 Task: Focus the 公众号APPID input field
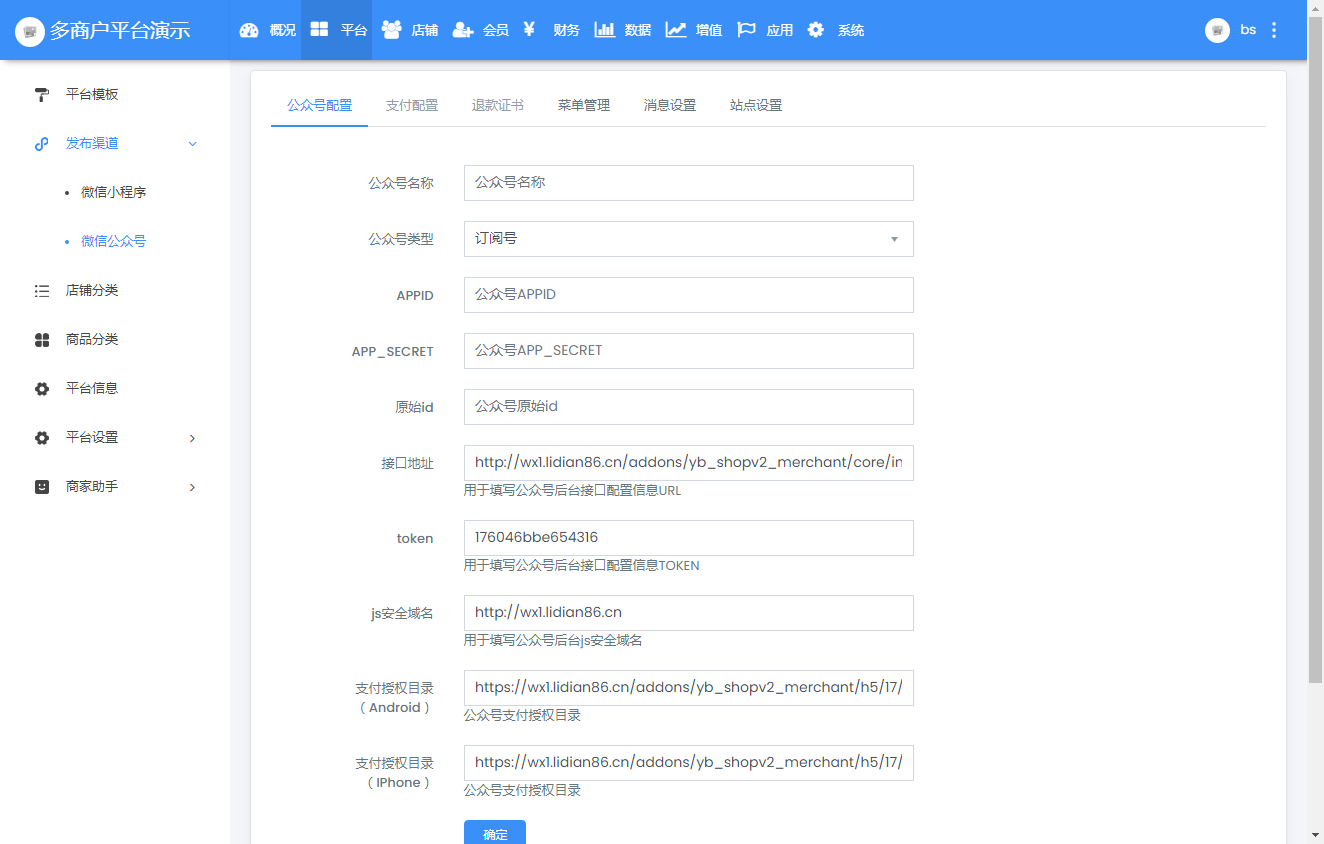click(689, 295)
